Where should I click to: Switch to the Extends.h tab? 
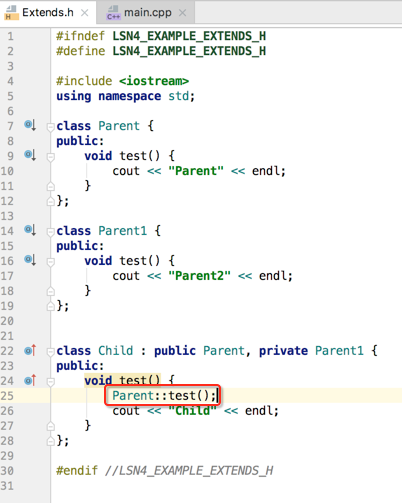coord(48,13)
